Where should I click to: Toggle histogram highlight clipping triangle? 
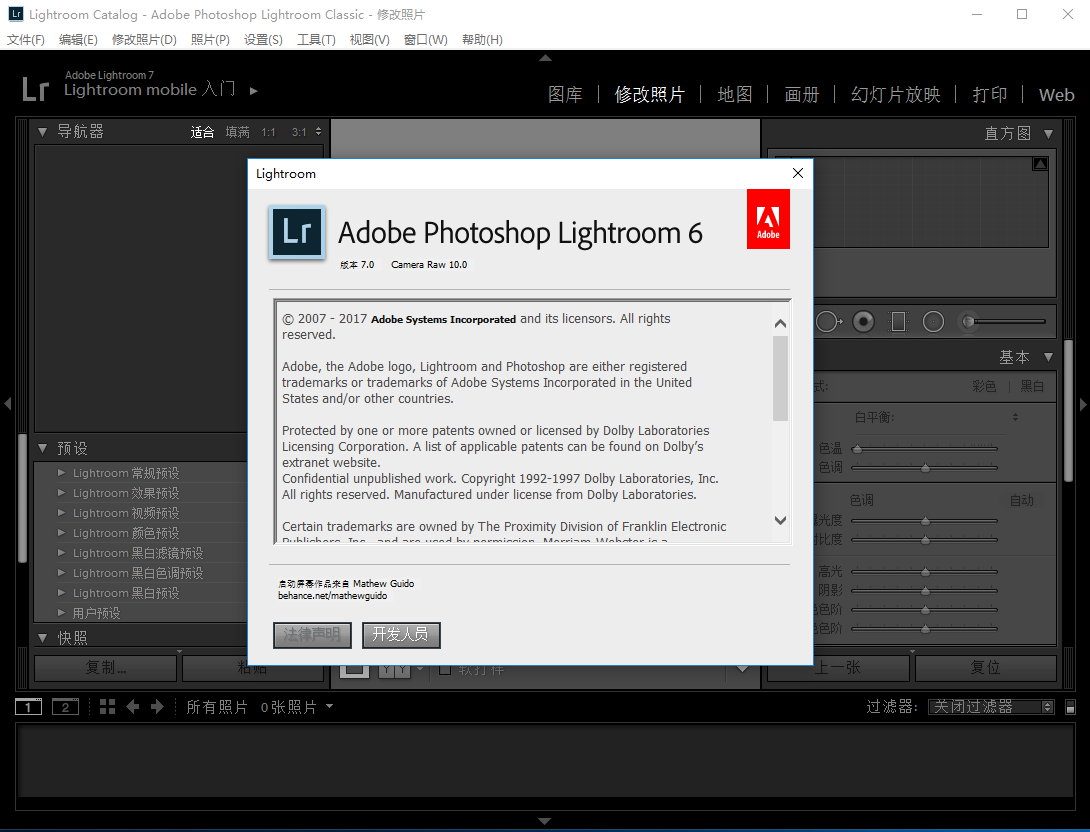click(1040, 164)
